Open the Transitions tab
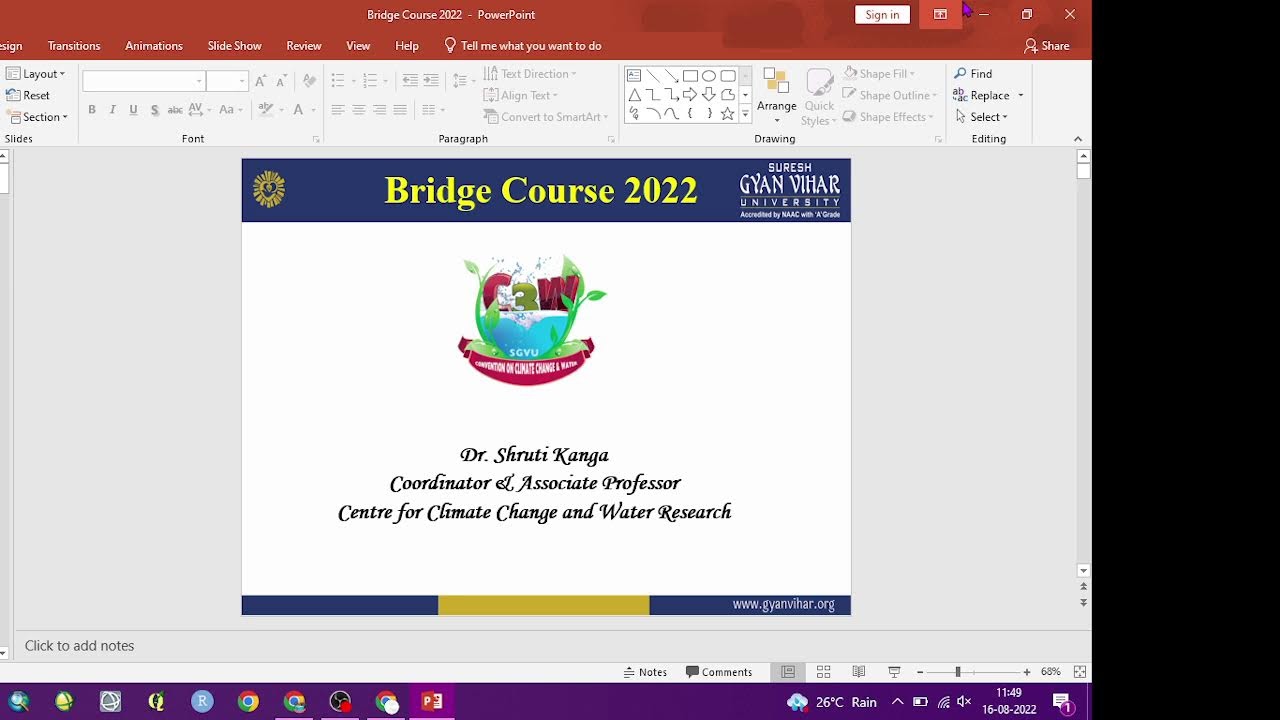The height and width of the screenshot is (720, 1280). point(74,46)
